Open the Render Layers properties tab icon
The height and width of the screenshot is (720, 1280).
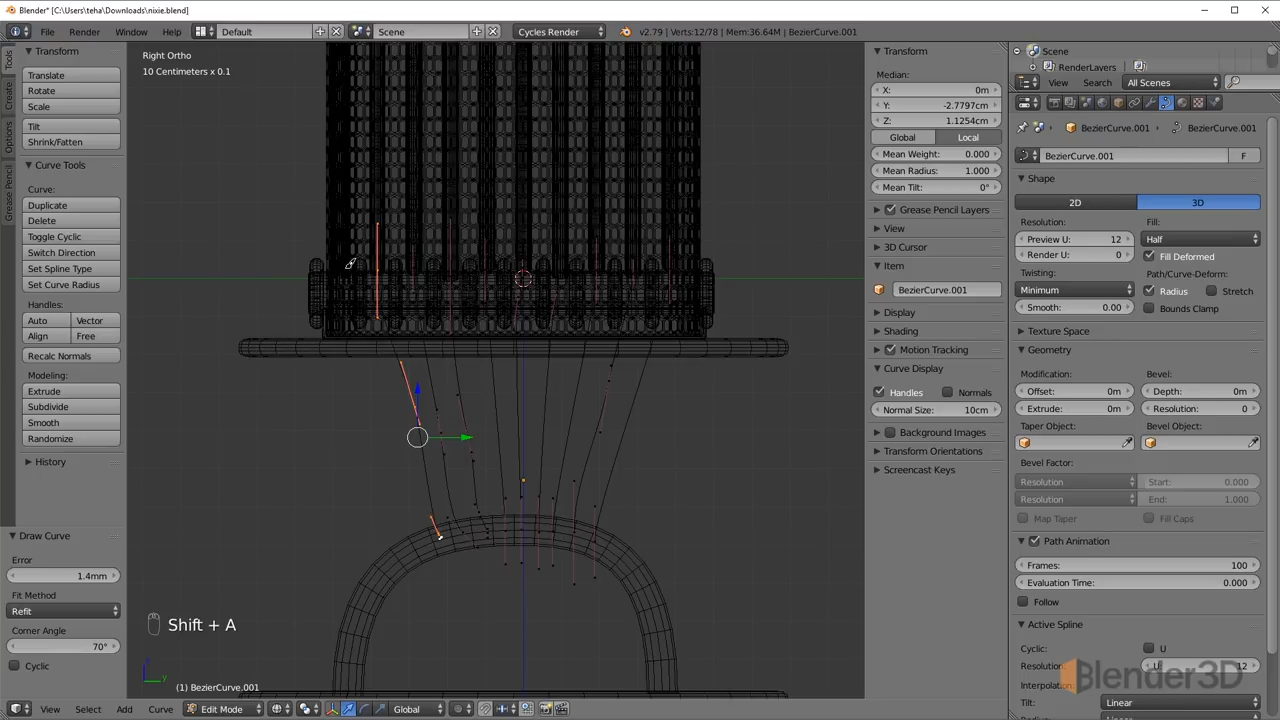coord(1070,102)
